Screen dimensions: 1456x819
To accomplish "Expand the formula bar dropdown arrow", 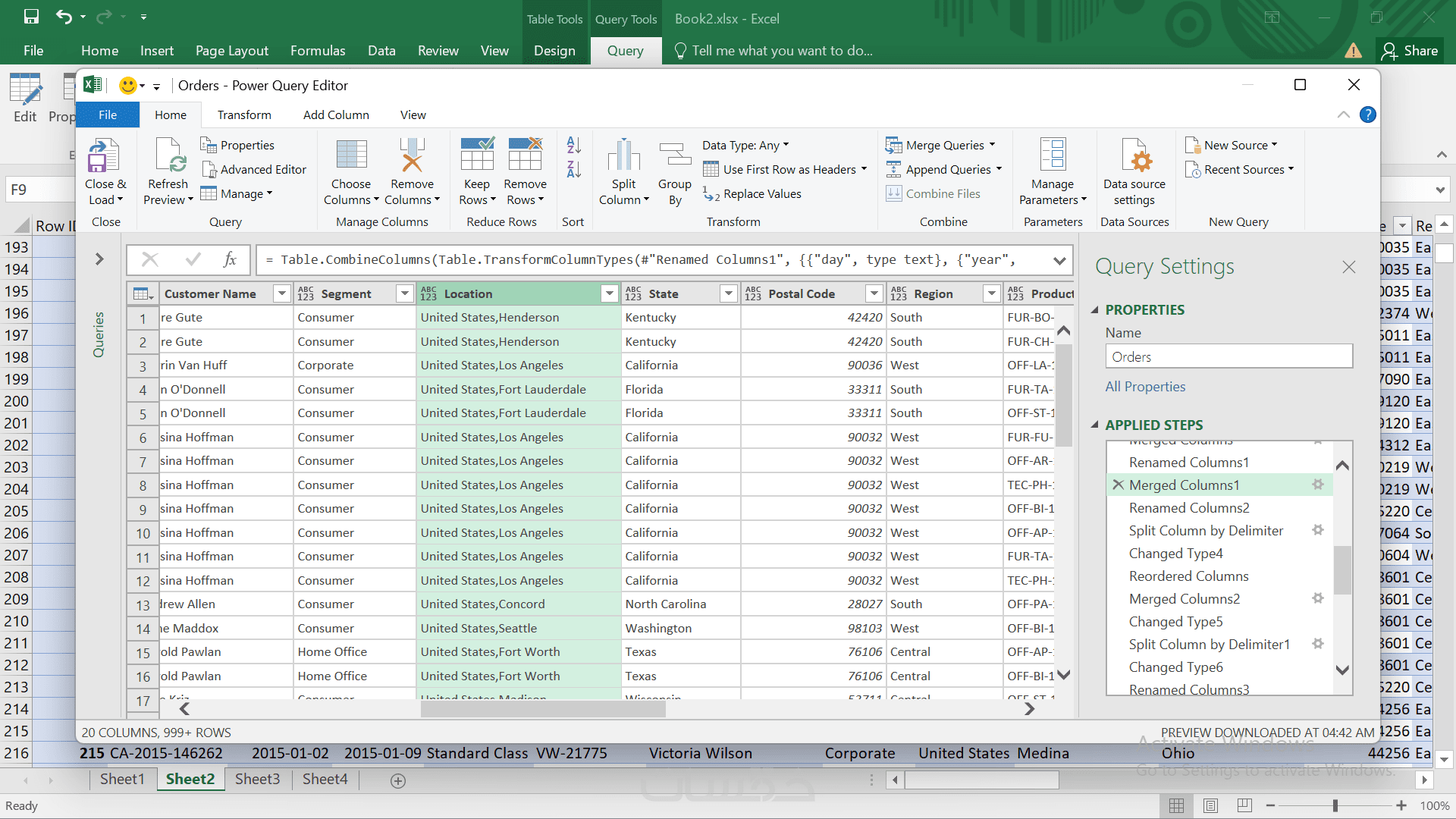I will (x=1059, y=261).
